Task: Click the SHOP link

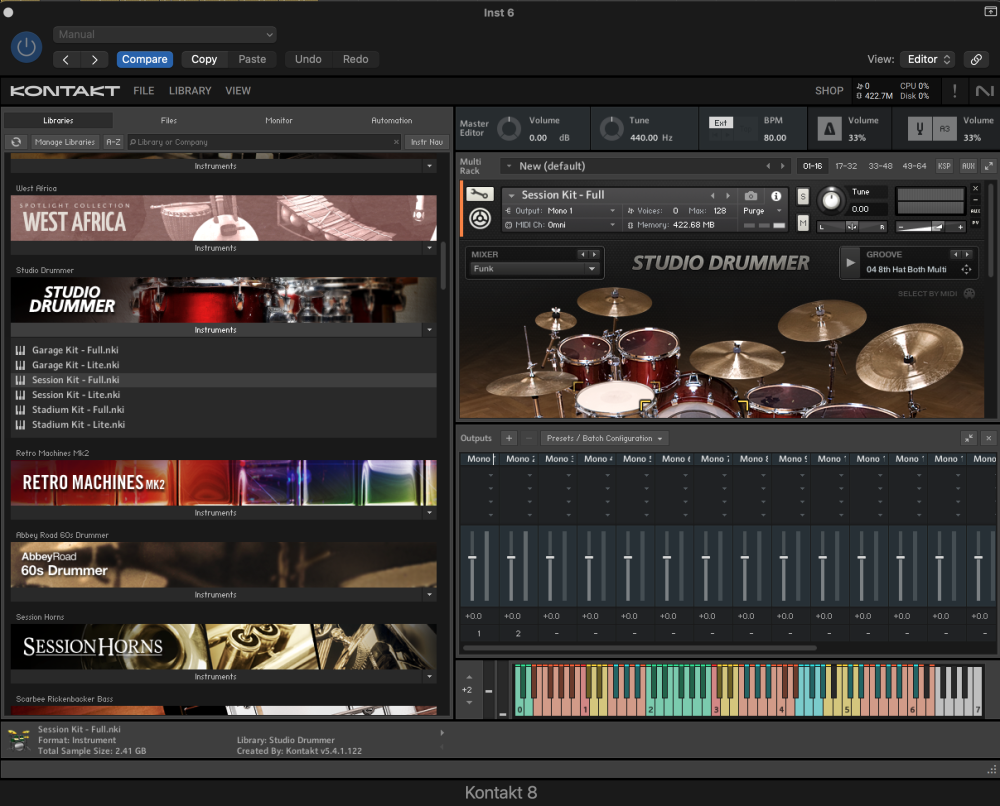Action: point(829,91)
